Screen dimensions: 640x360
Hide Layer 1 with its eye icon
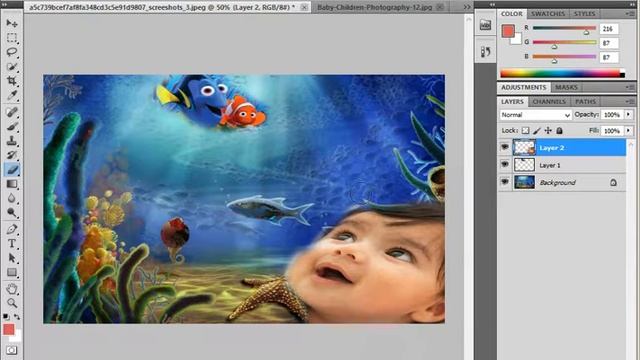coord(504,165)
